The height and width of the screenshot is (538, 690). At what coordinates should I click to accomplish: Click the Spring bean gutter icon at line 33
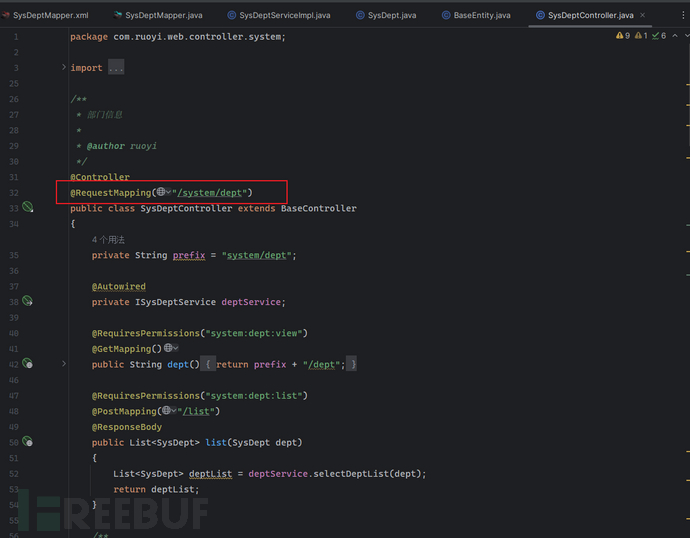(27, 207)
